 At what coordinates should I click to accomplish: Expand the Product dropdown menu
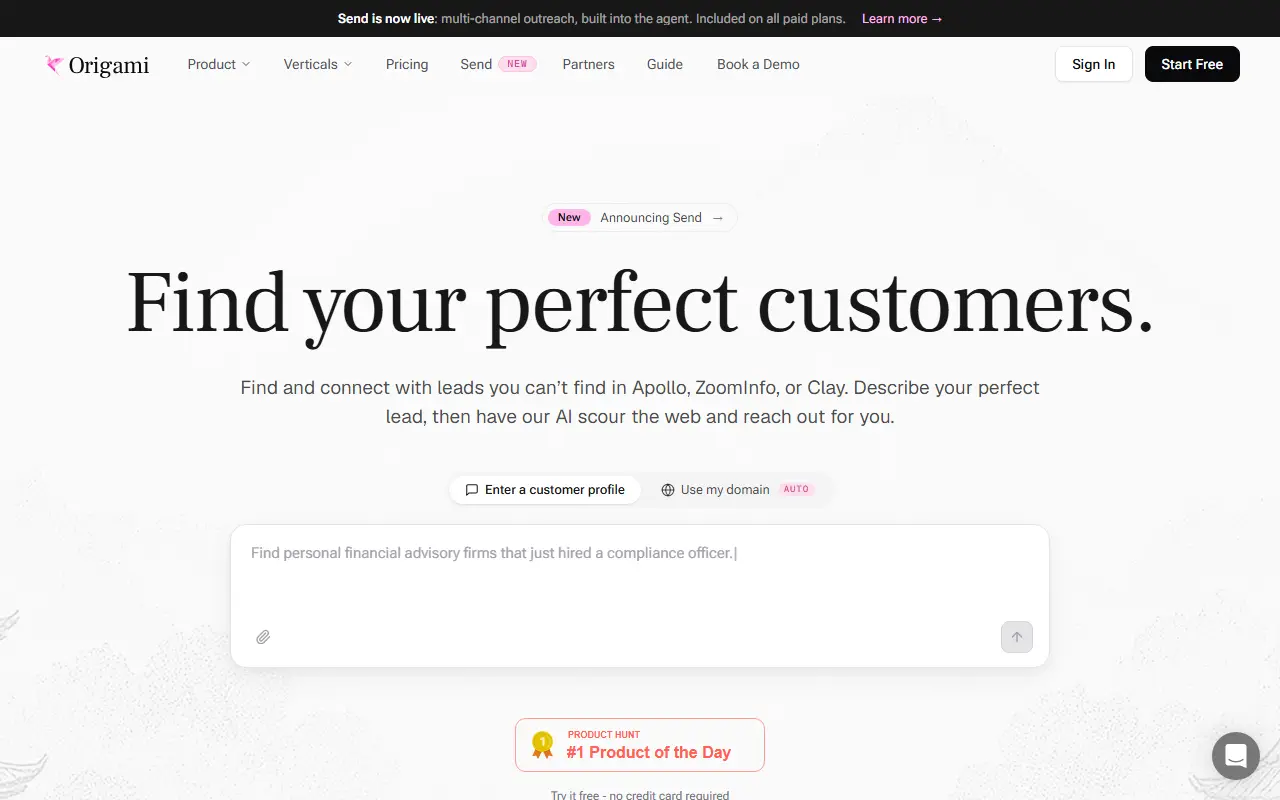point(219,64)
